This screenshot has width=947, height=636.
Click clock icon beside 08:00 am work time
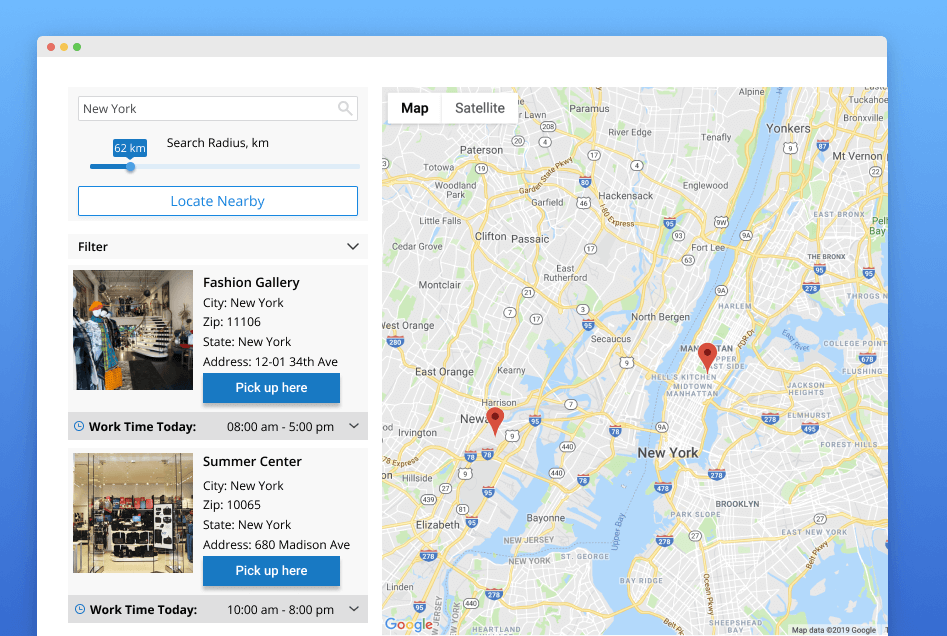coord(79,427)
